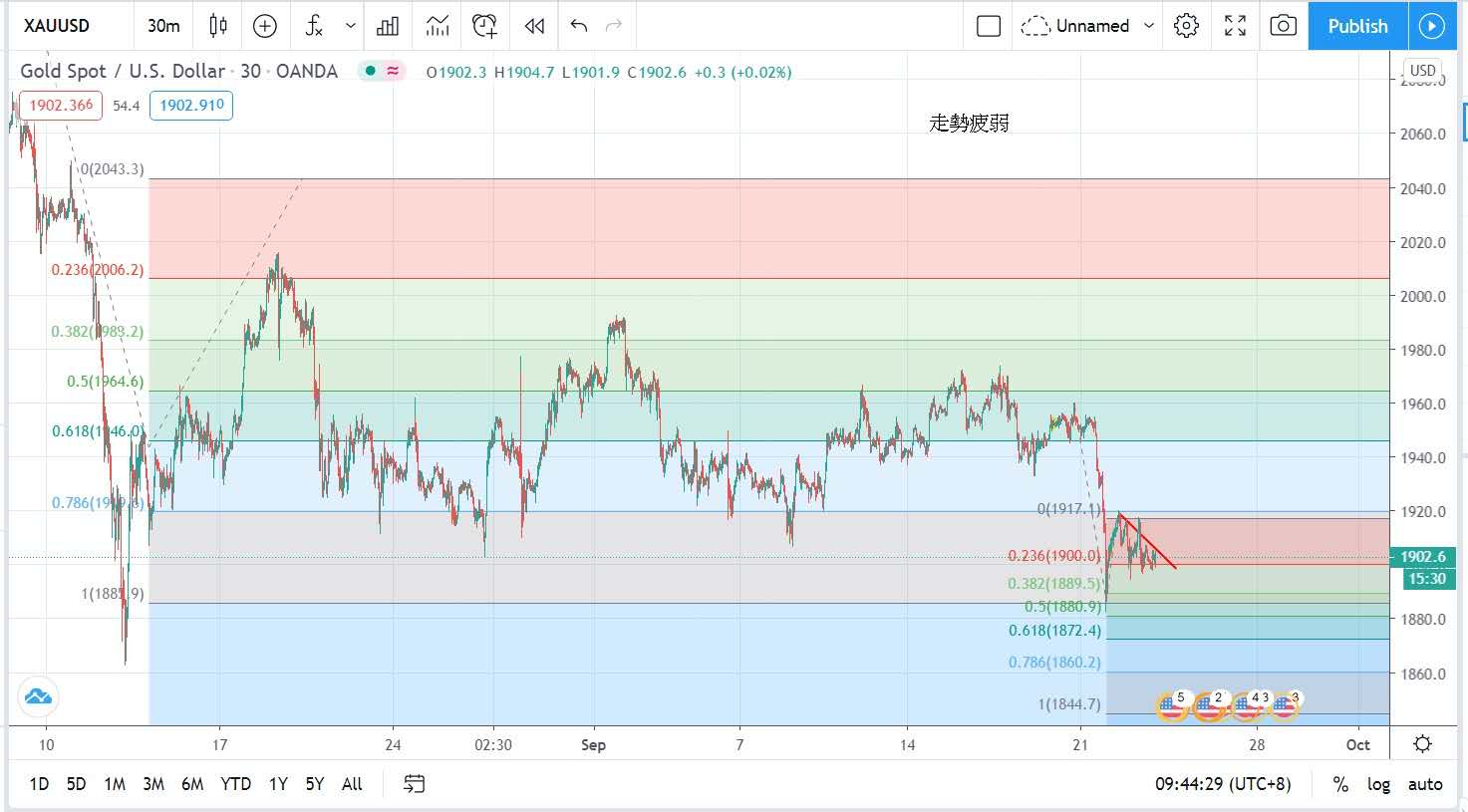Image resolution: width=1468 pixels, height=812 pixels.
Task: Click the Publish button
Action: pos(1357,26)
